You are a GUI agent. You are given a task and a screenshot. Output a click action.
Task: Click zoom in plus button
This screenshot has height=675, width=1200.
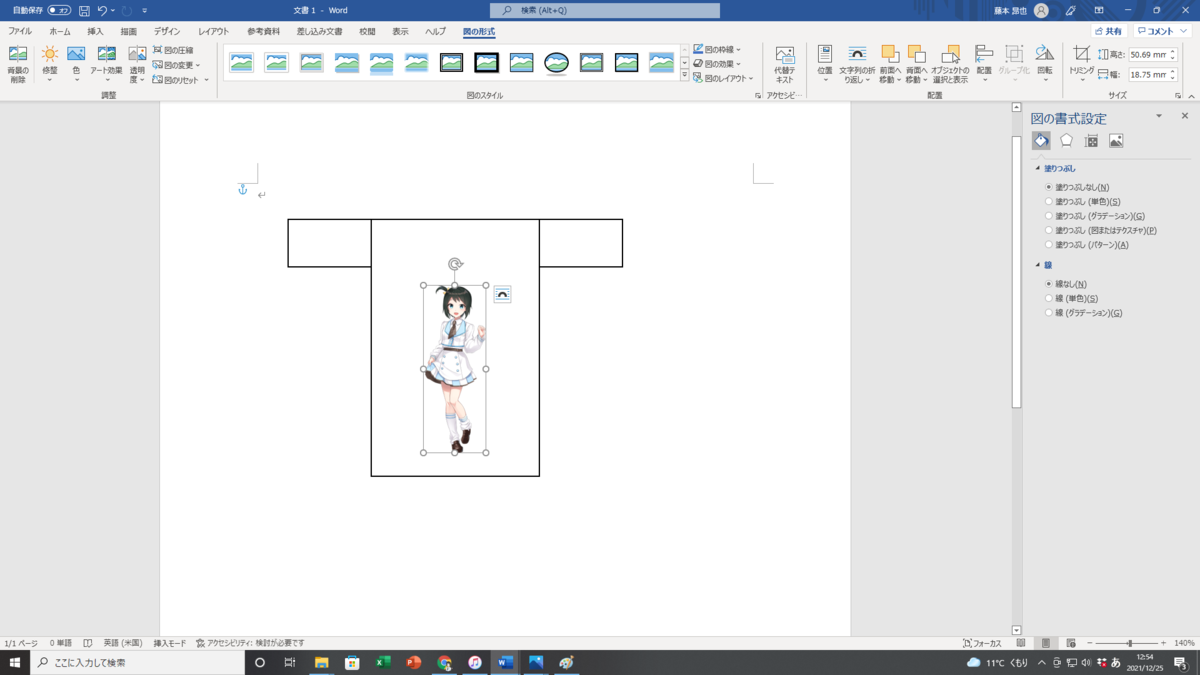click(x=1164, y=643)
